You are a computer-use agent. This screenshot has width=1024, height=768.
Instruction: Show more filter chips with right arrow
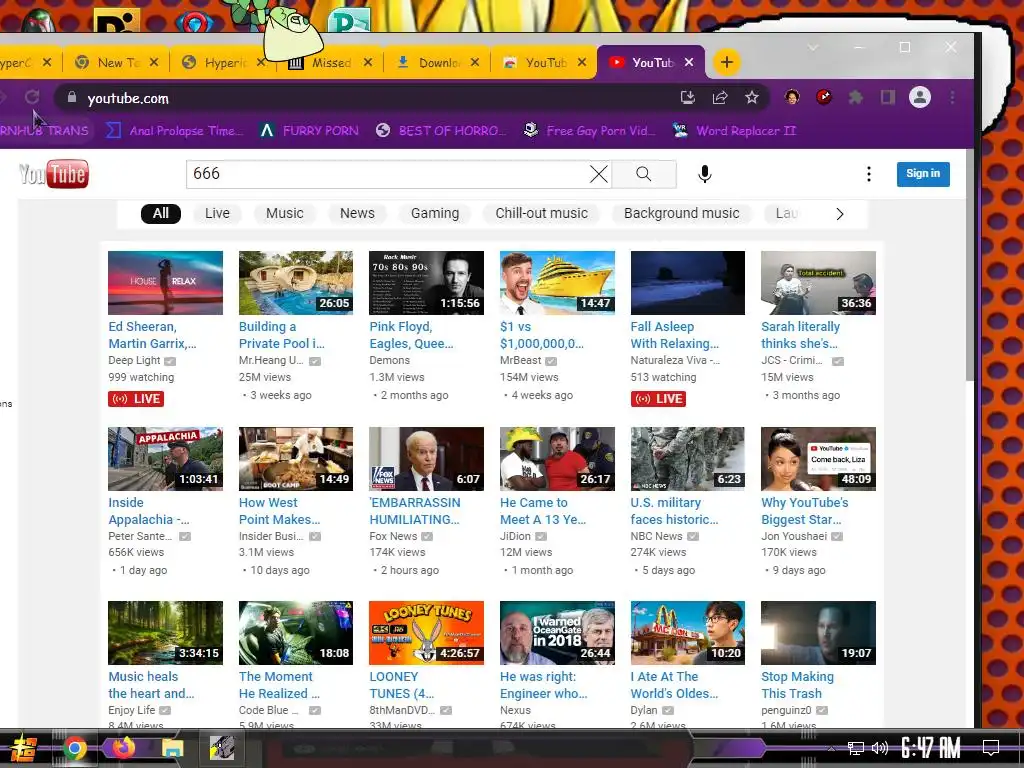[x=840, y=214]
